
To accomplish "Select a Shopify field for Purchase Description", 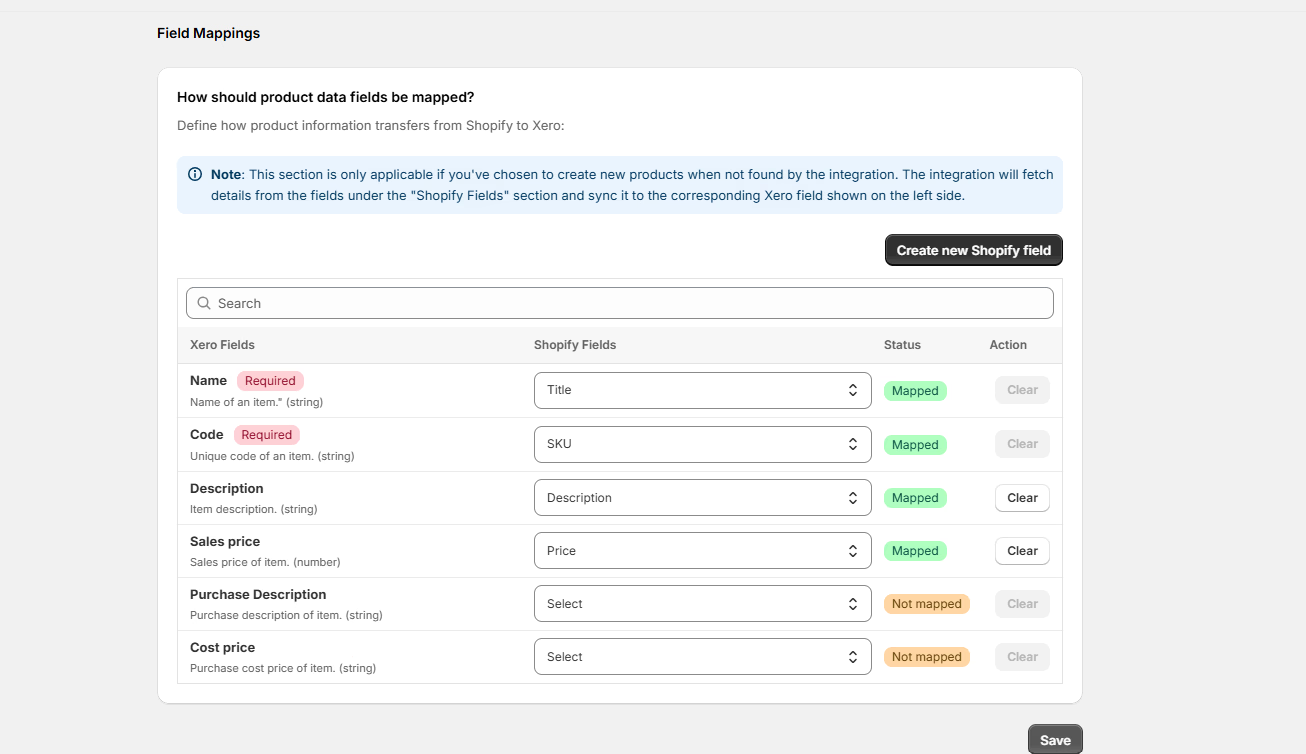I will click(702, 604).
